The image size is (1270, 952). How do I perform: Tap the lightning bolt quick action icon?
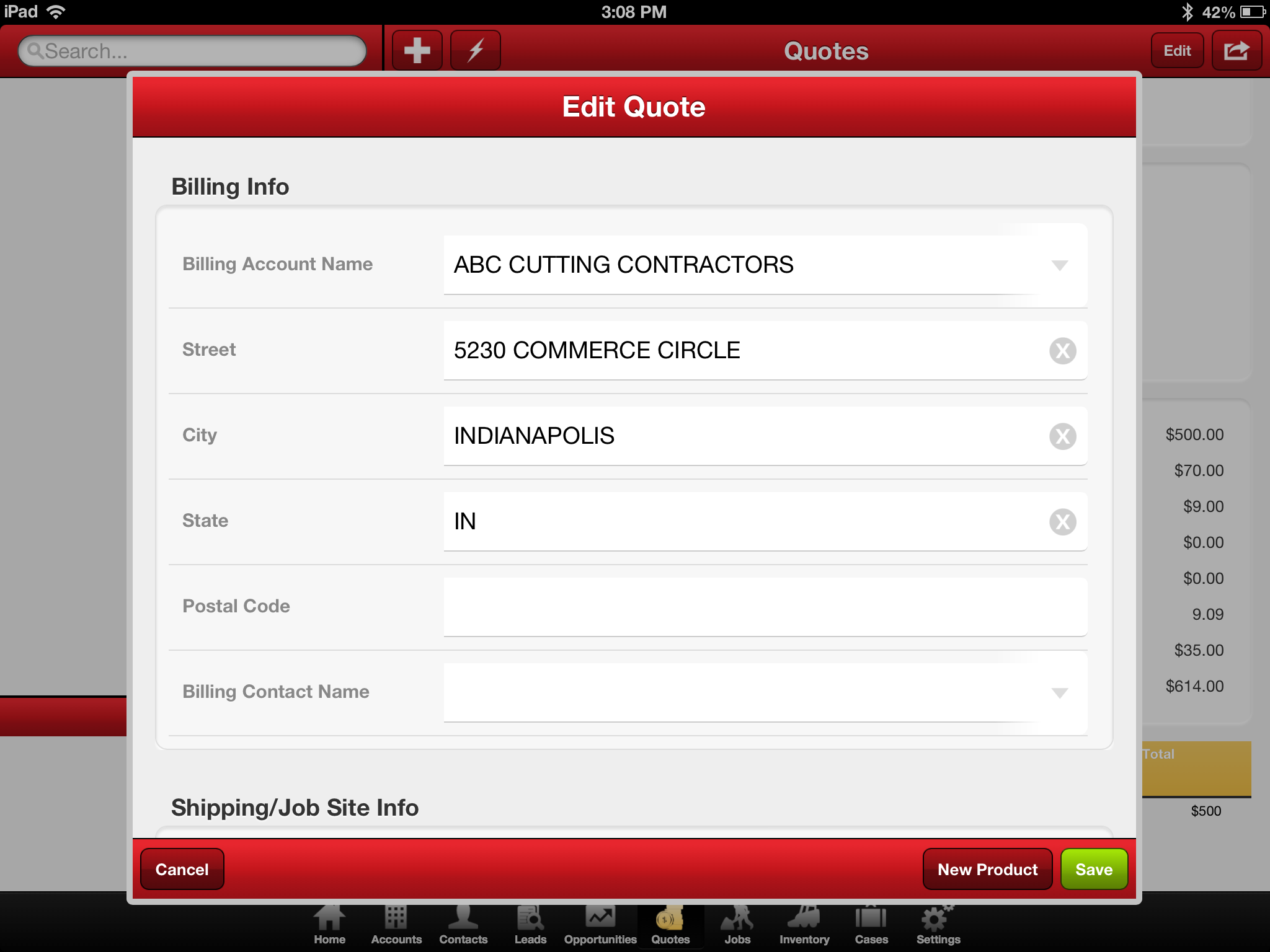(x=475, y=50)
